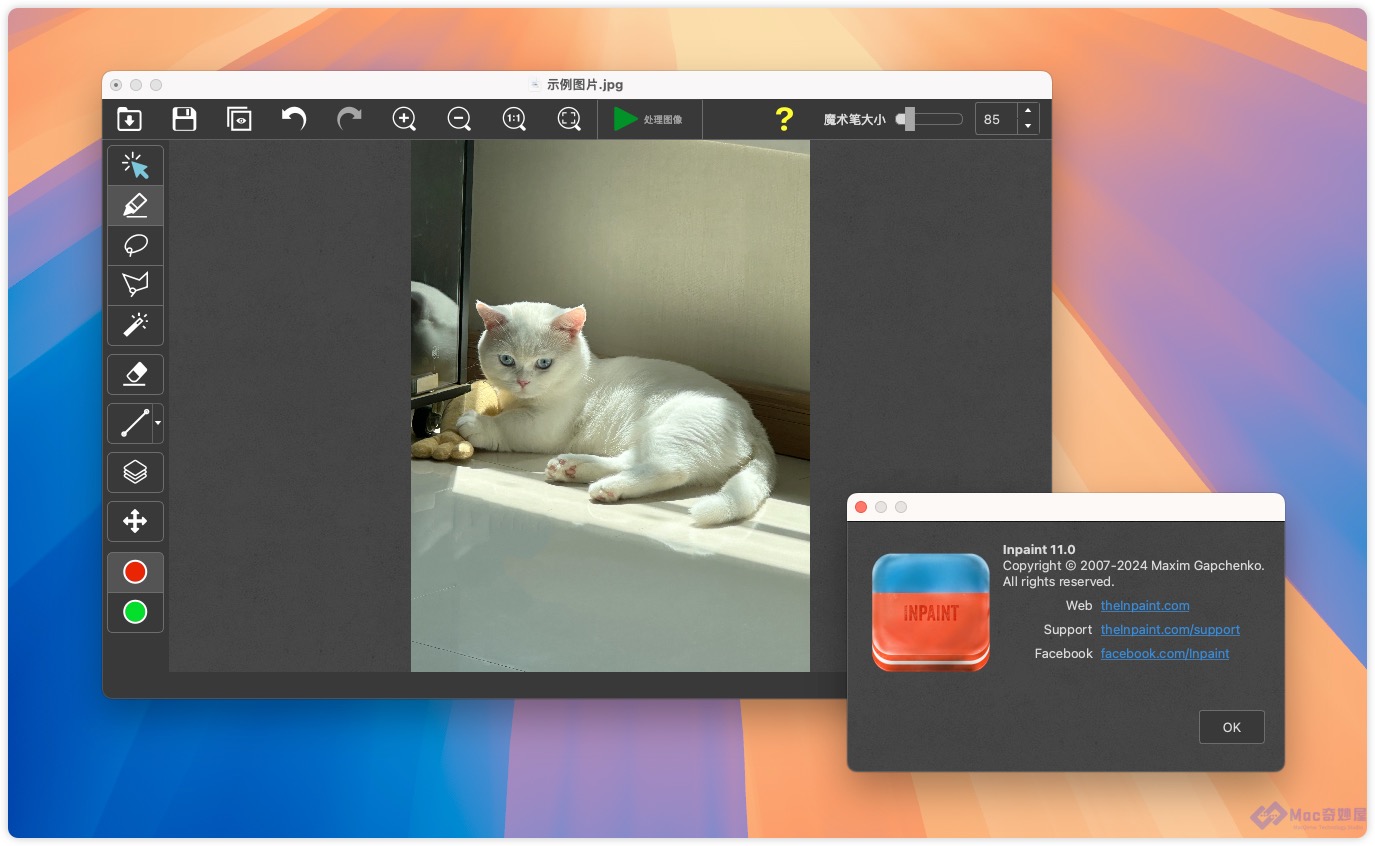Screen dimensions: 1375x846
Task: Zoom out of the image
Action: (459, 119)
